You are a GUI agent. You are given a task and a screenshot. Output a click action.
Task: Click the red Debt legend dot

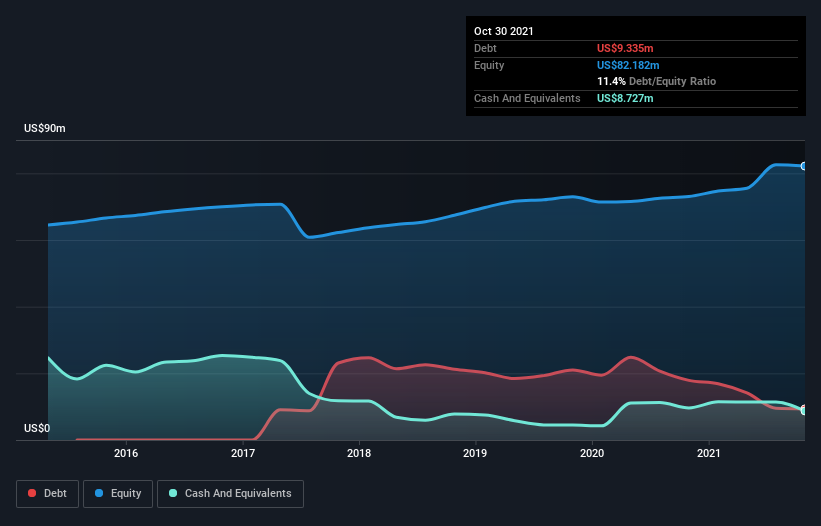click(32, 493)
